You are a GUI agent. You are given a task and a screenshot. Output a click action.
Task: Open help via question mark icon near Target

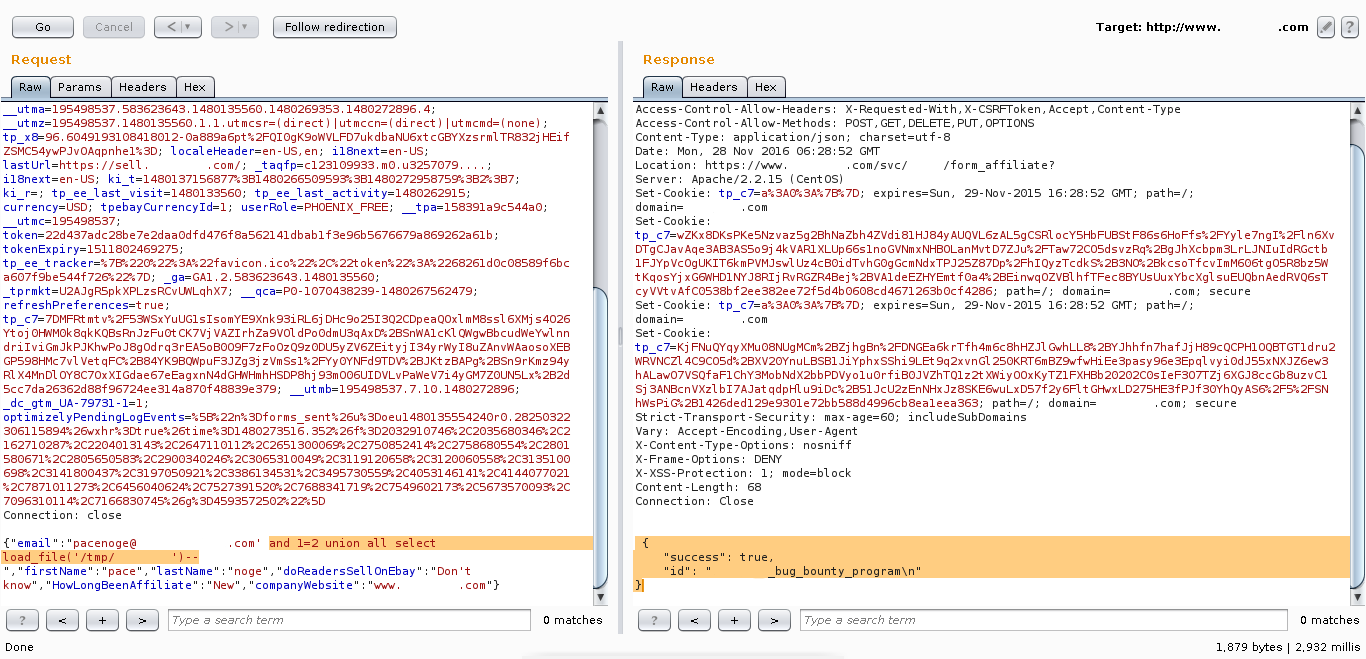point(1348,27)
